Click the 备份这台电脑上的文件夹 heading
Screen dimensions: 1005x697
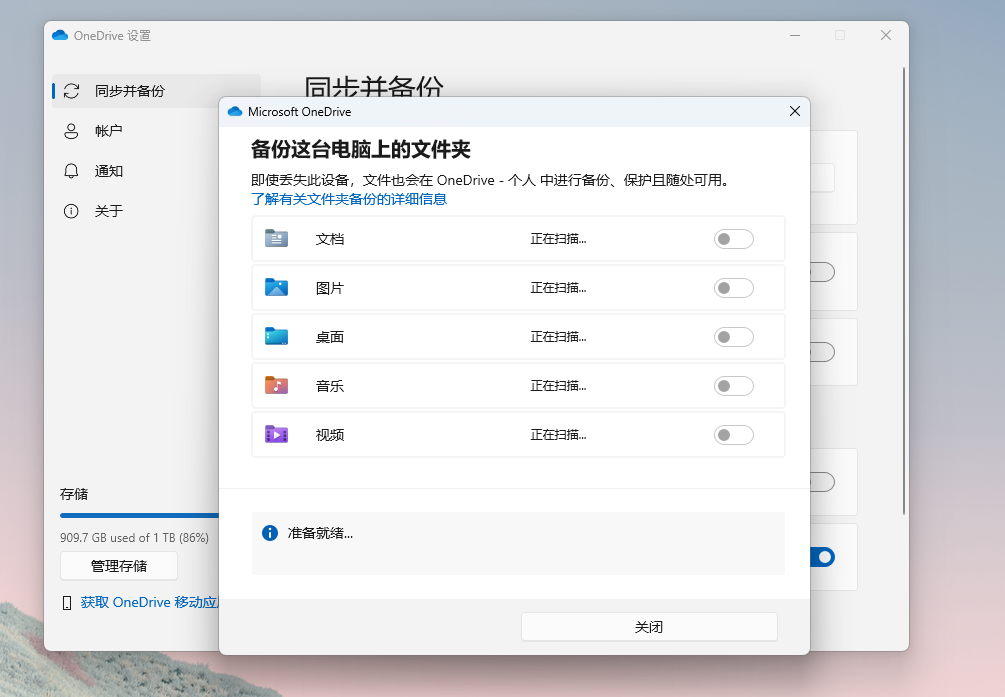[x=361, y=149]
